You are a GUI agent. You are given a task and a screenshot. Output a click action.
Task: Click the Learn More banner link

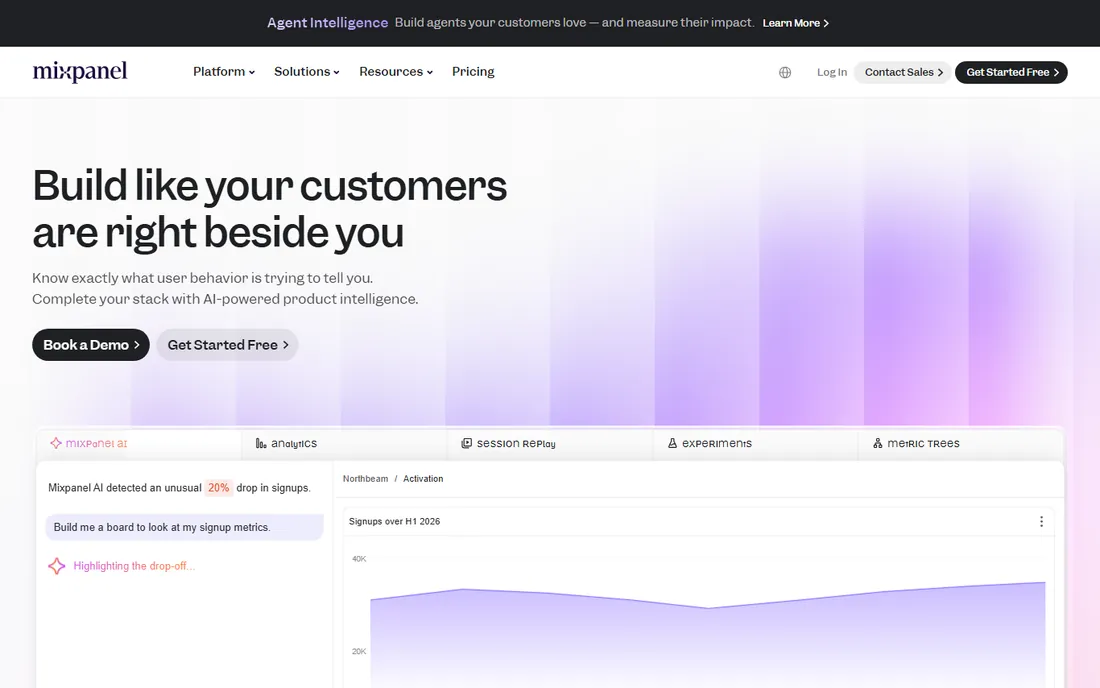[796, 23]
